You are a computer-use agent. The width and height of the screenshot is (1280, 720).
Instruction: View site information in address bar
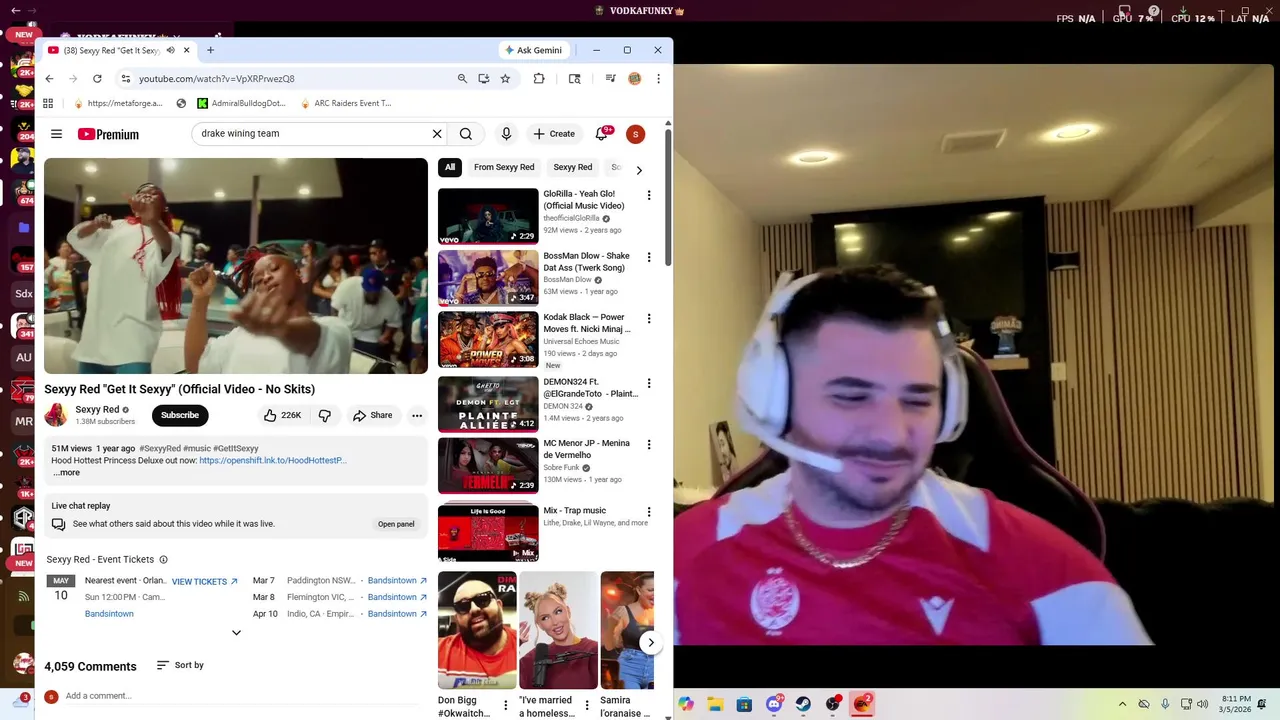(x=125, y=78)
